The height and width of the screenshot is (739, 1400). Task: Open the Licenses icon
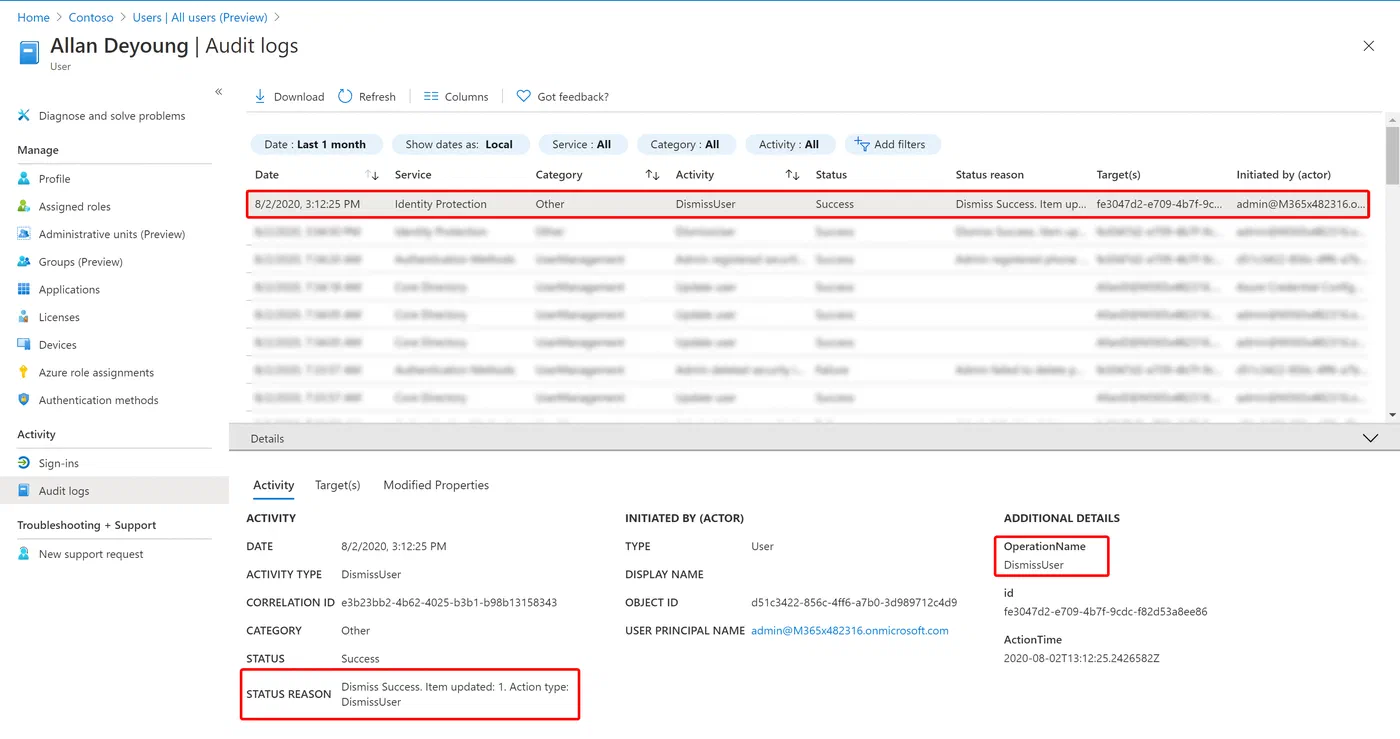coord(24,317)
